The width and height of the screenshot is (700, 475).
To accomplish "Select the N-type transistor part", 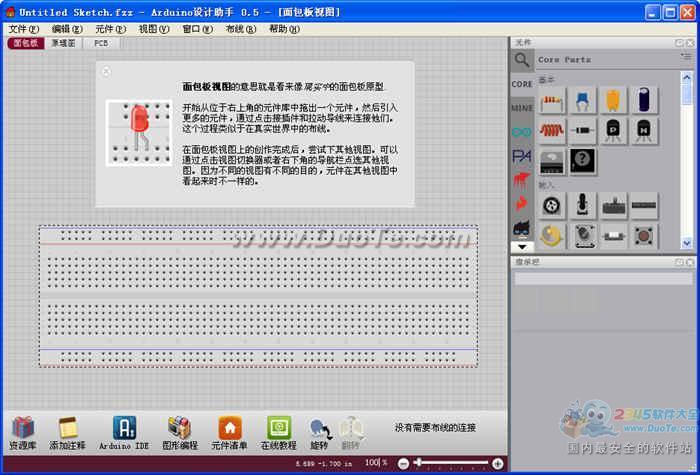I will pyautogui.click(x=643, y=131).
